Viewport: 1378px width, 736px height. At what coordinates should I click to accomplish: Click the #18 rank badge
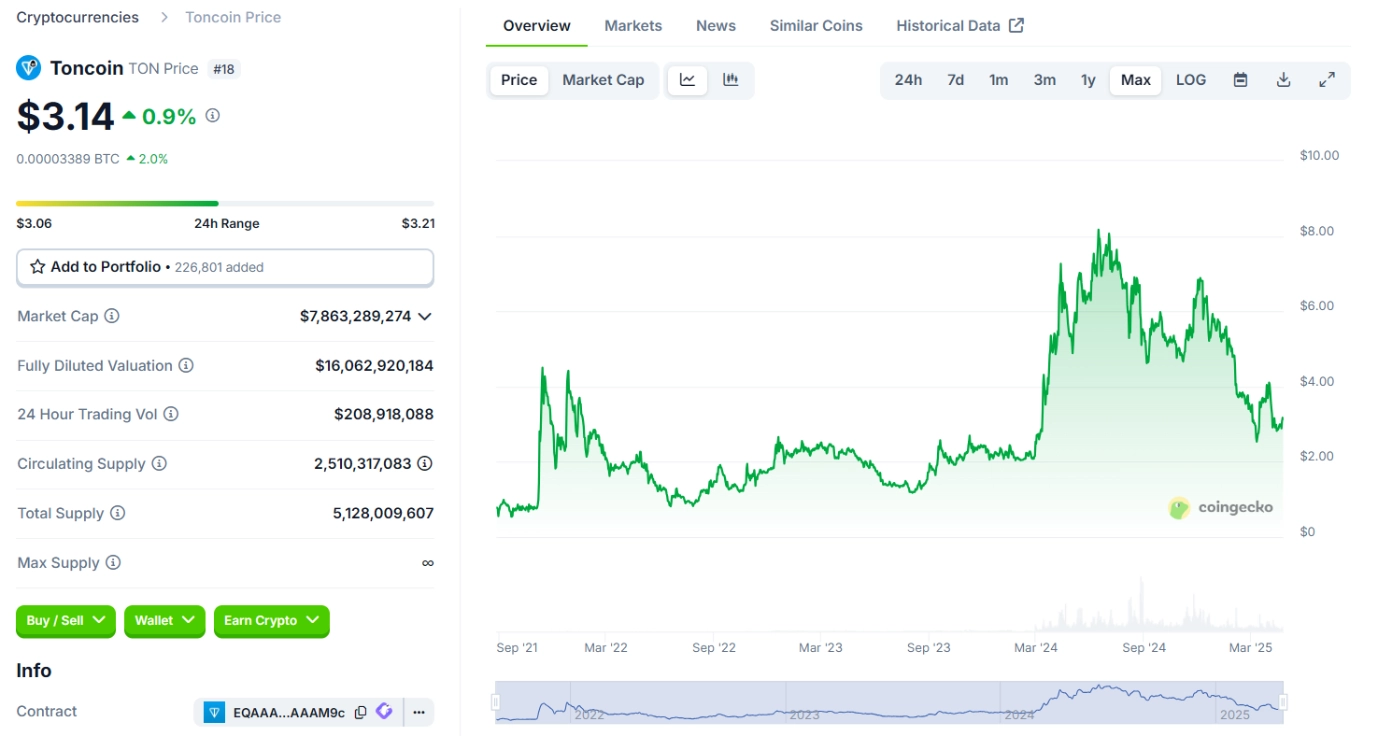coord(225,69)
